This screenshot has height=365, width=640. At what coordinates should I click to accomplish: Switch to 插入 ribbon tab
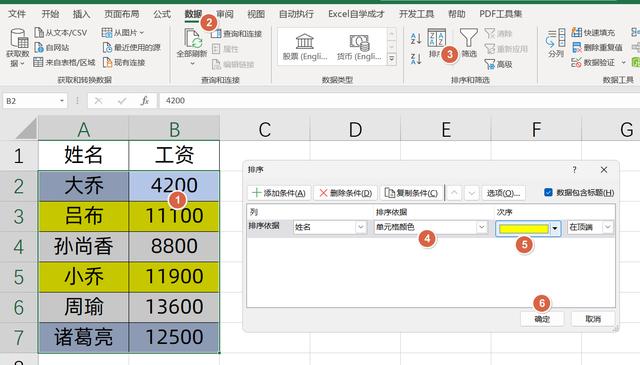coord(81,14)
